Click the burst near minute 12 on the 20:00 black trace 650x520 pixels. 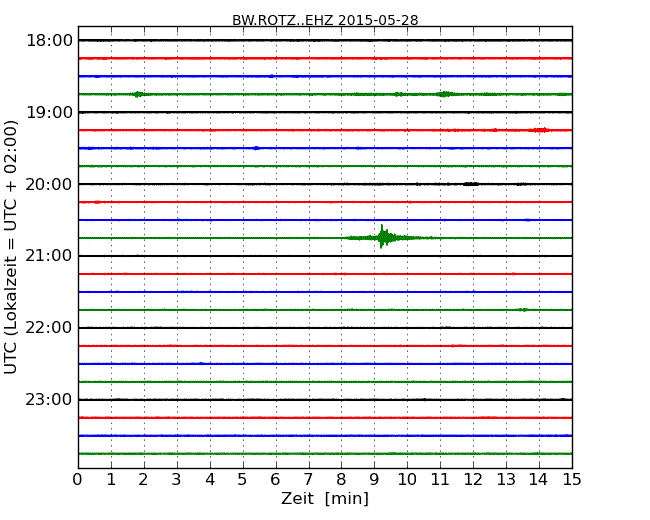point(471,184)
